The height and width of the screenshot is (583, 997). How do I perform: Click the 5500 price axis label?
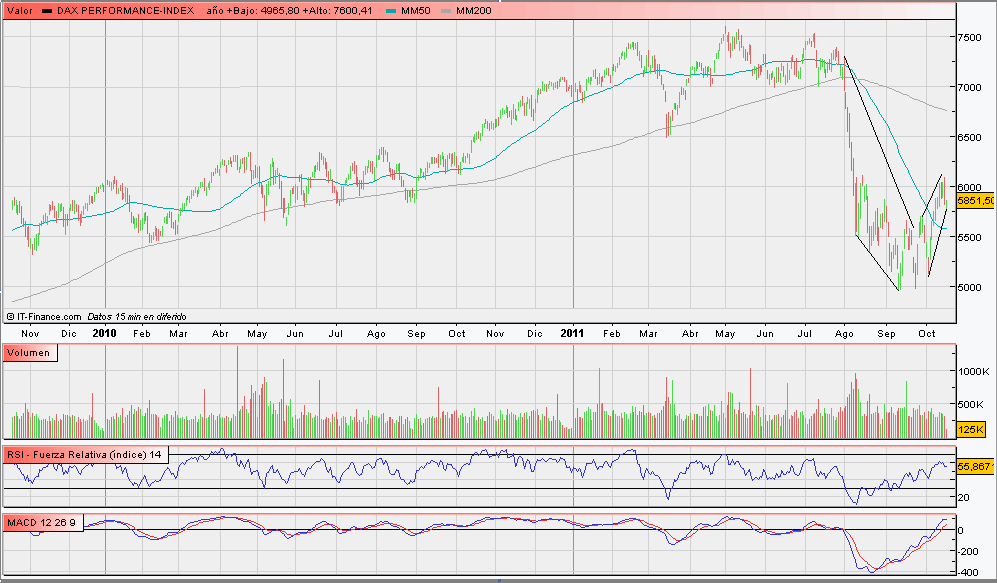(970, 237)
